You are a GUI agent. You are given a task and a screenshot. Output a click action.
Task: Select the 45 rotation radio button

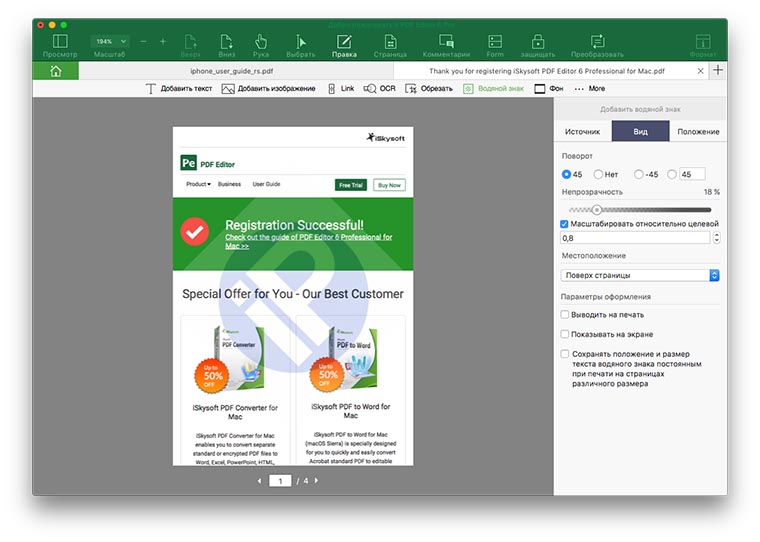pos(566,174)
